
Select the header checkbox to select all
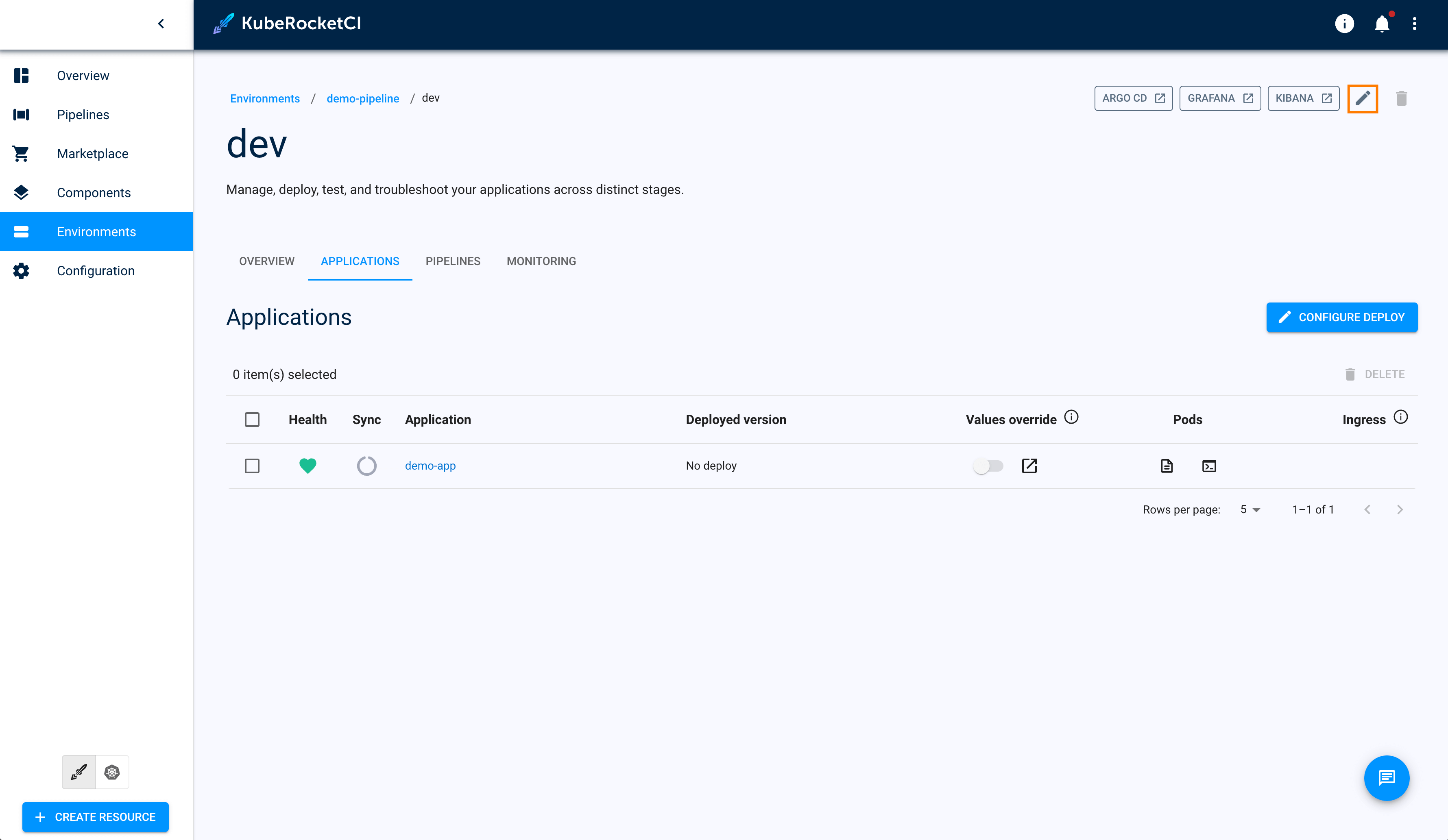(x=252, y=419)
